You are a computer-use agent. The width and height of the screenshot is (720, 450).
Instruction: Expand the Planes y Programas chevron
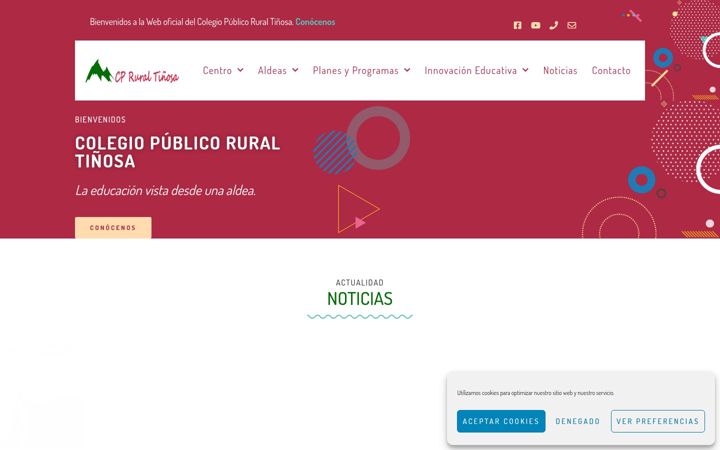407,70
